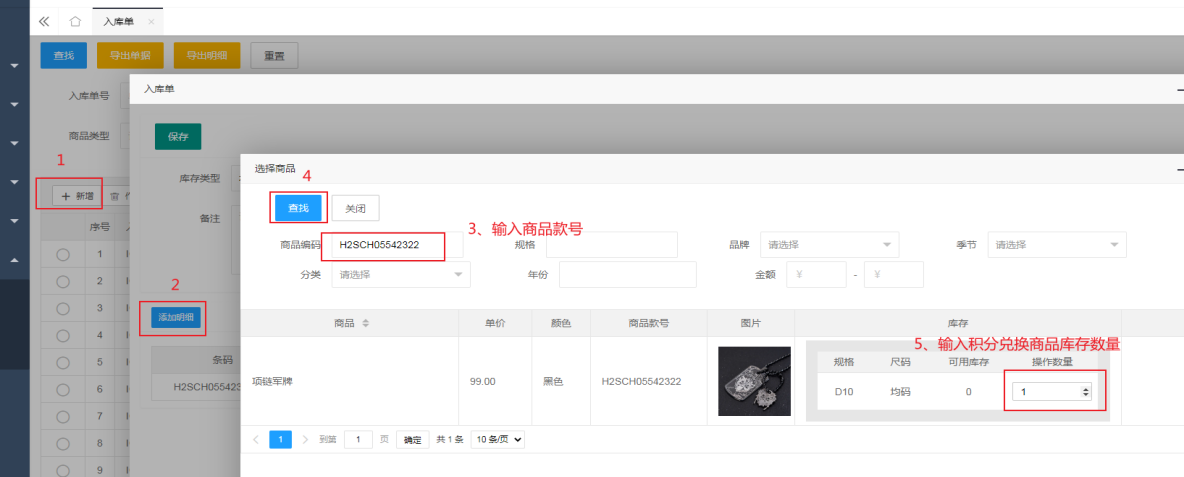Screen dimensions: 1184x477
Task: Click the 添加明细 button
Action: pos(175,318)
